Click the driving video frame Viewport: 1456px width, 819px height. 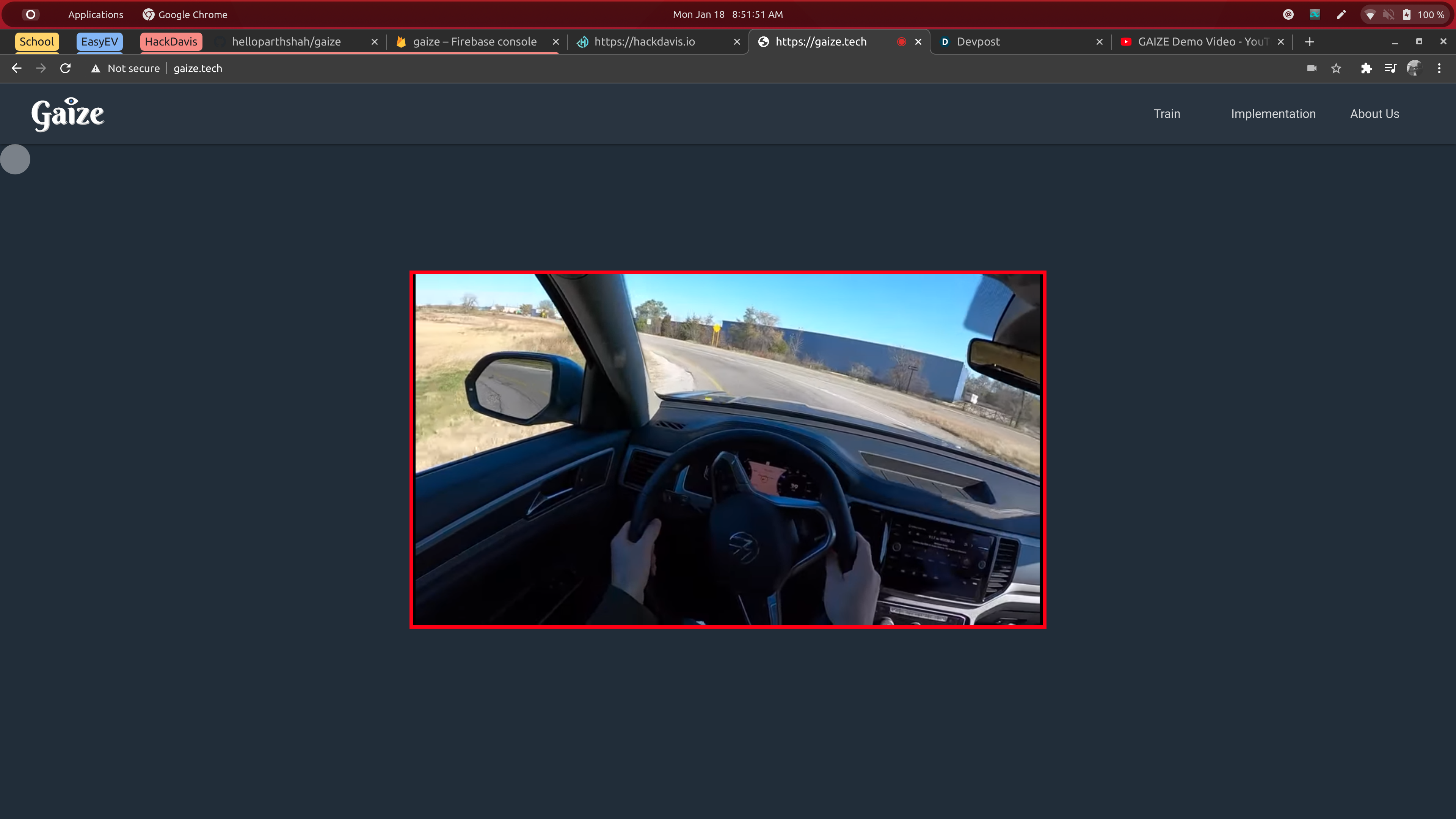click(728, 449)
